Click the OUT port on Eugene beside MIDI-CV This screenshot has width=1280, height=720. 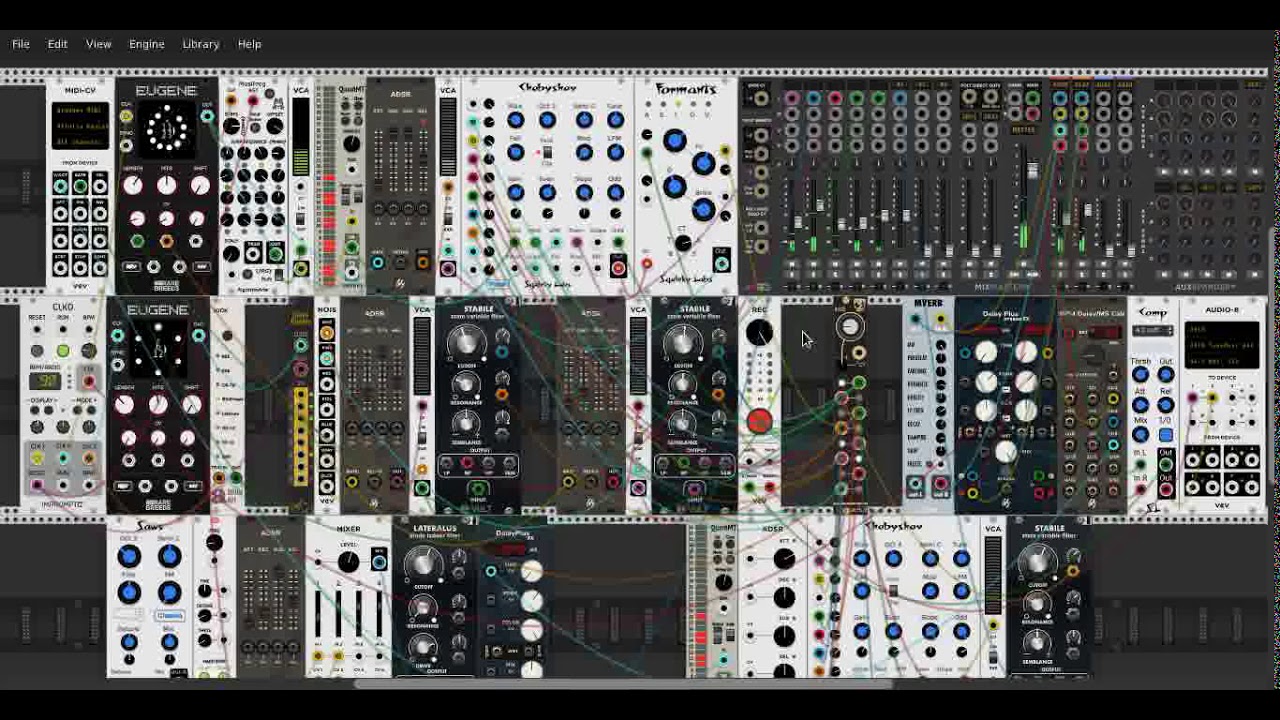[207, 117]
